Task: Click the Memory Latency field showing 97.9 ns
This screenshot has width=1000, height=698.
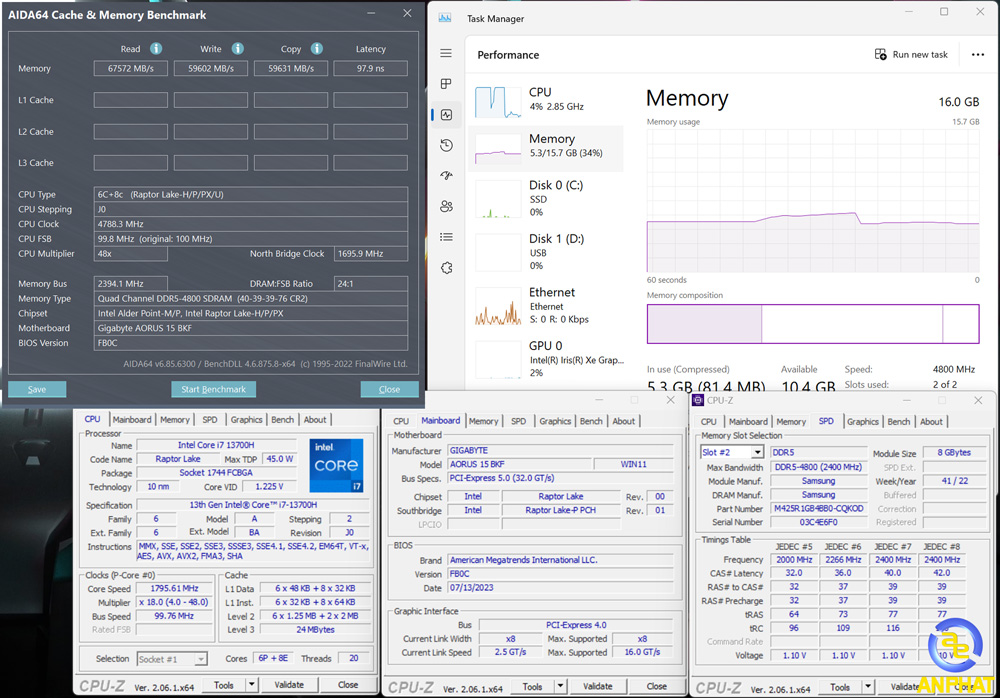Action: pyautogui.click(x=371, y=68)
